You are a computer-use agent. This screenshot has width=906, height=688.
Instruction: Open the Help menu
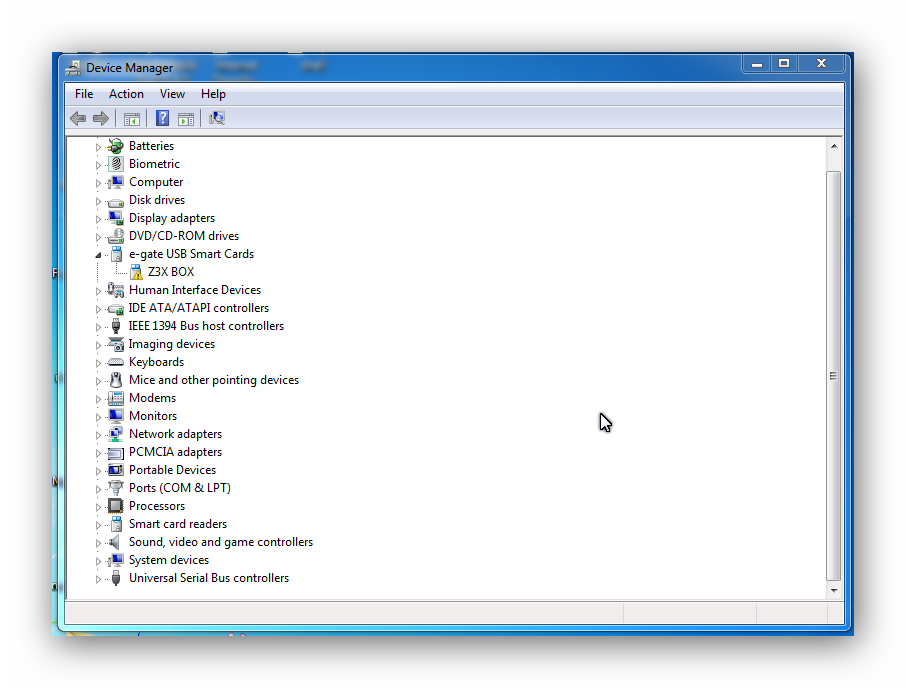click(213, 94)
